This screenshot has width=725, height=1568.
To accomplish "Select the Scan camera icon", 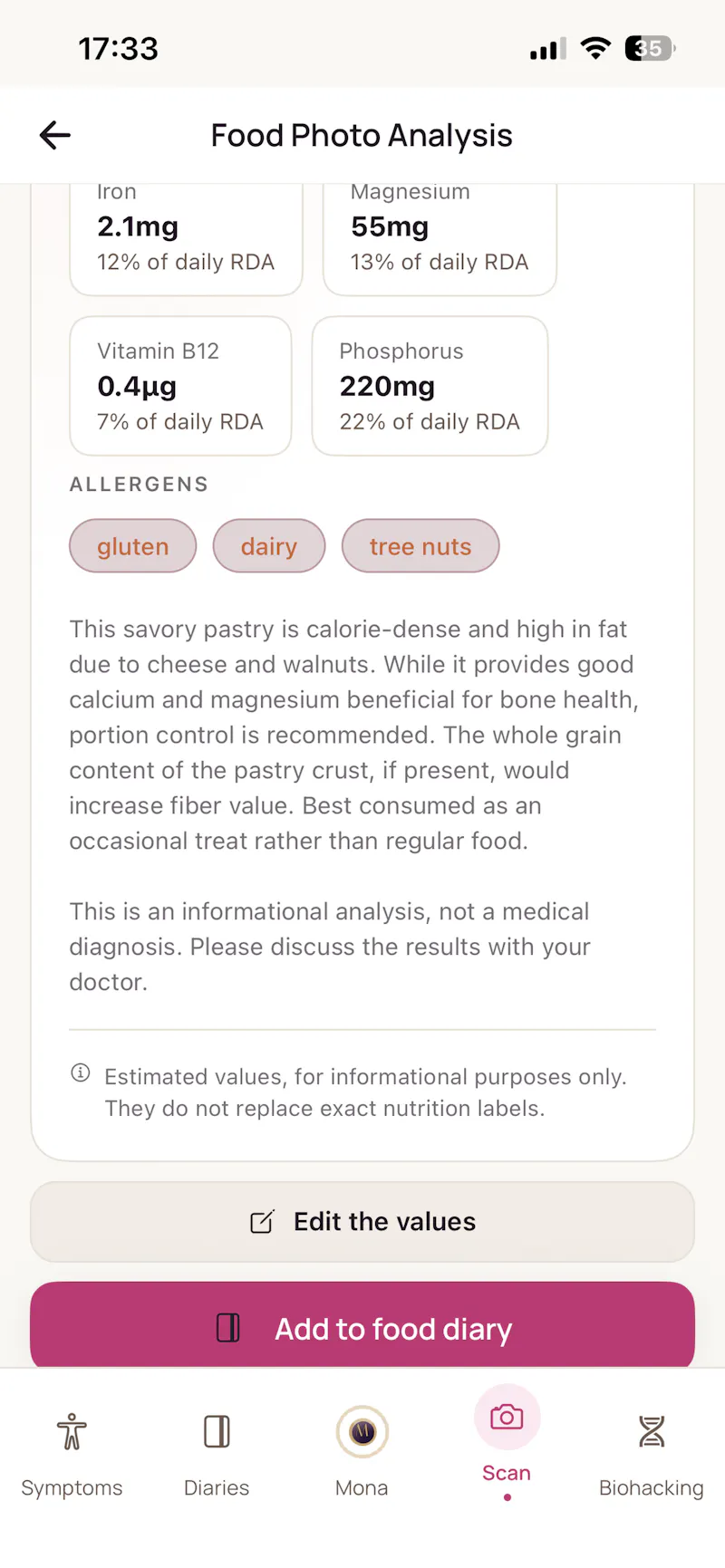I will (507, 1417).
